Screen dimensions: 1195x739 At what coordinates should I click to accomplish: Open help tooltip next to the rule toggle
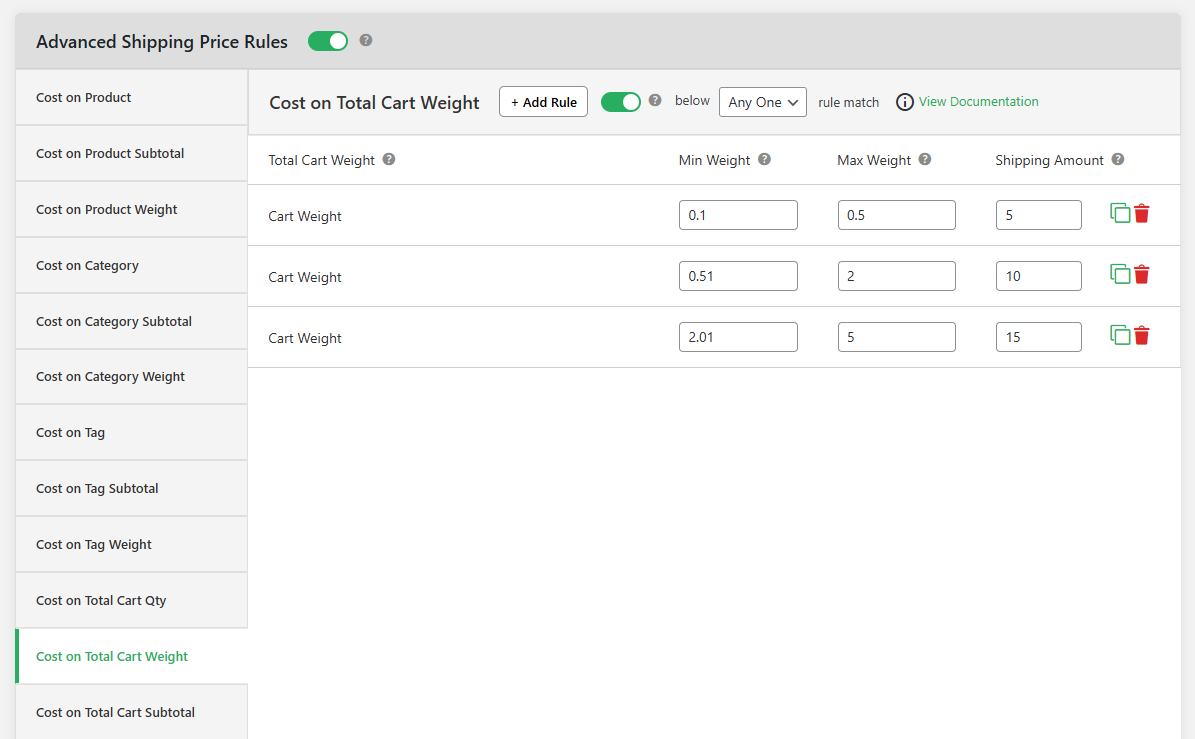[x=655, y=100]
